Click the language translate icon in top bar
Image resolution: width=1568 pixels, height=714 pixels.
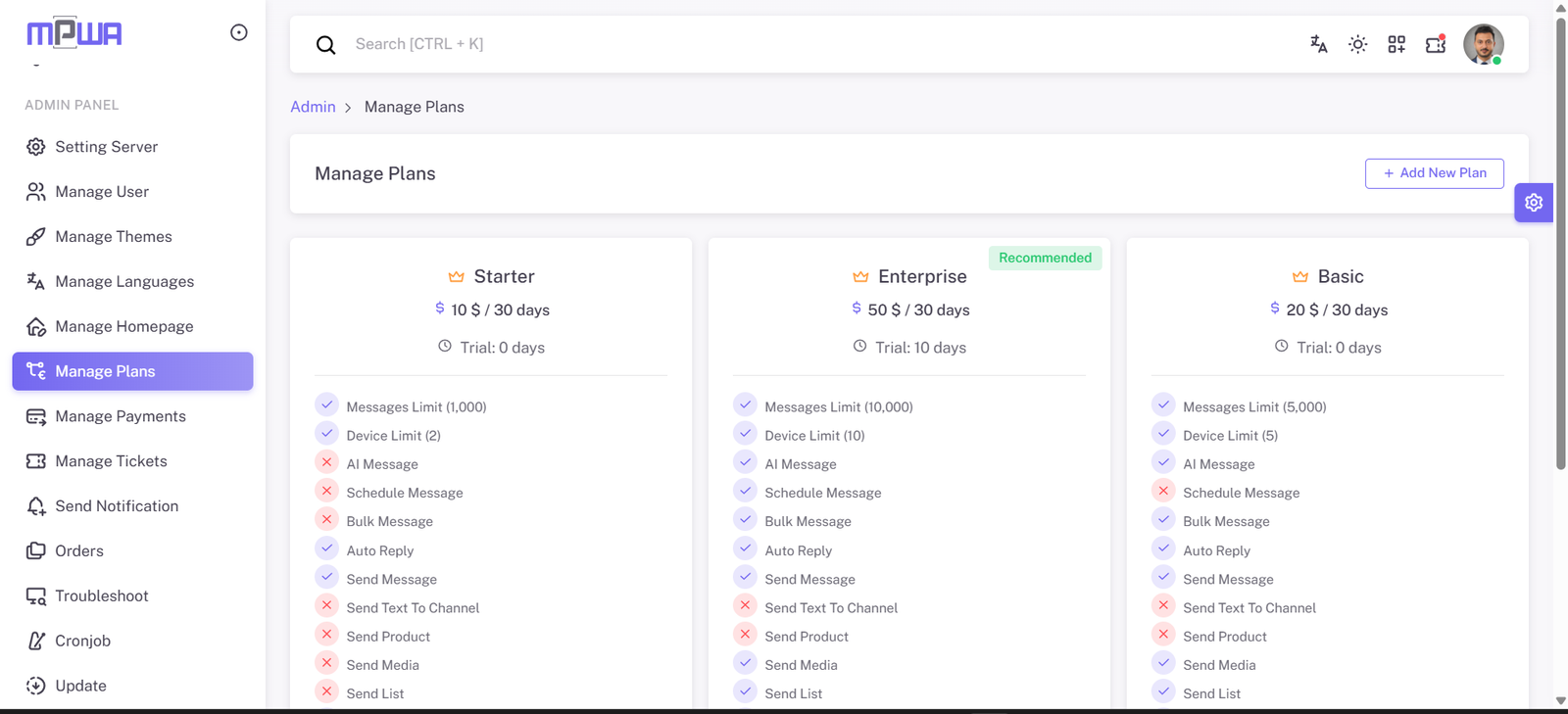[x=1318, y=44]
